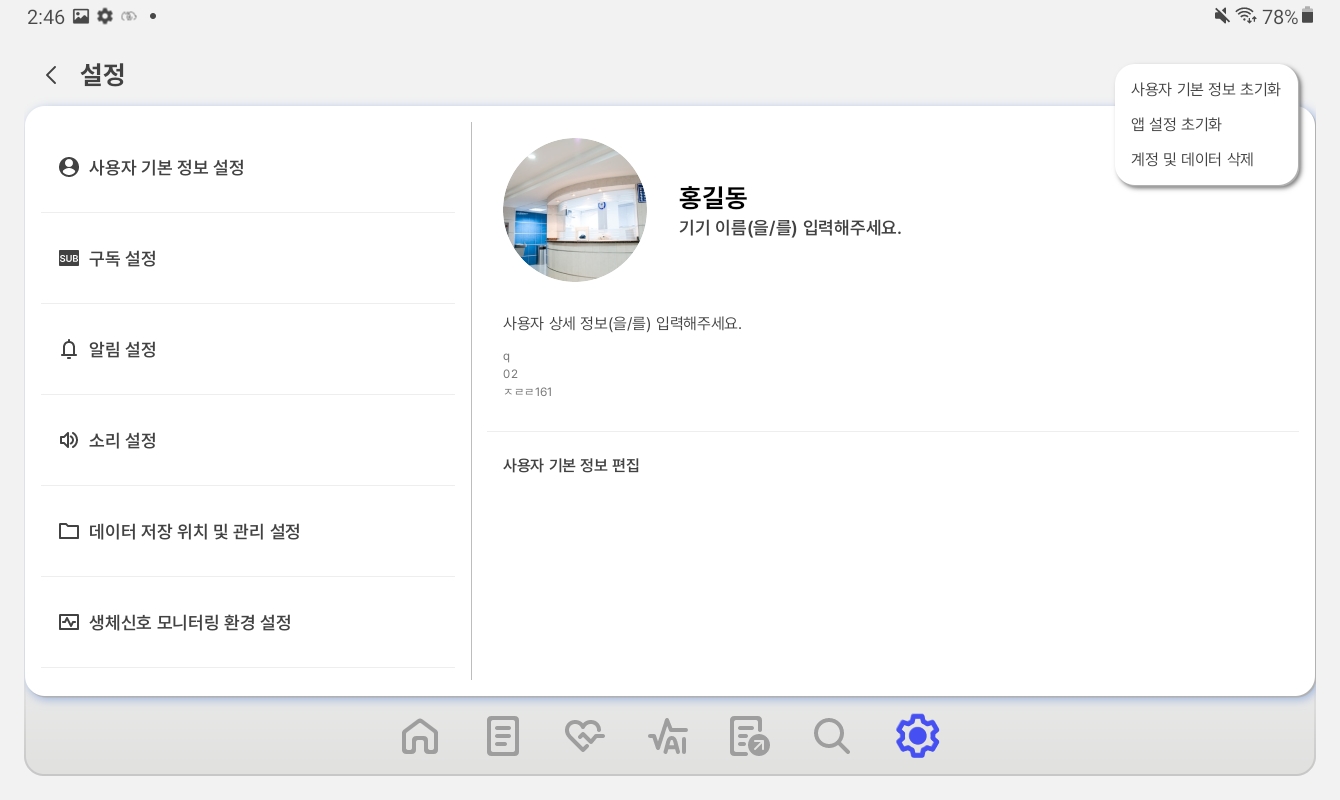Image resolution: width=1340 pixels, height=800 pixels.
Task: Click the folder icon beside 데이터 저장 위치
Action: click(69, 531)
